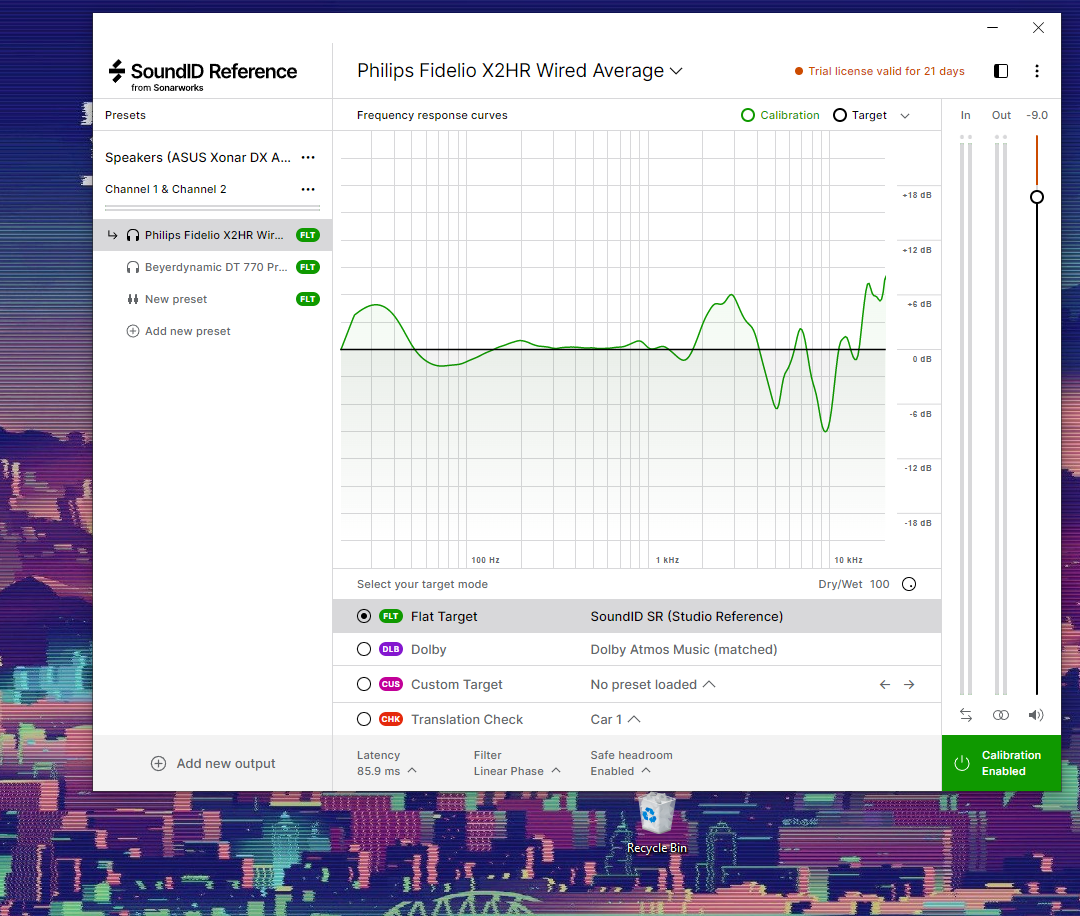Minimize the SoundID Reference window
The width and height of the screenshot is (1080, 916).
(993, 28)
